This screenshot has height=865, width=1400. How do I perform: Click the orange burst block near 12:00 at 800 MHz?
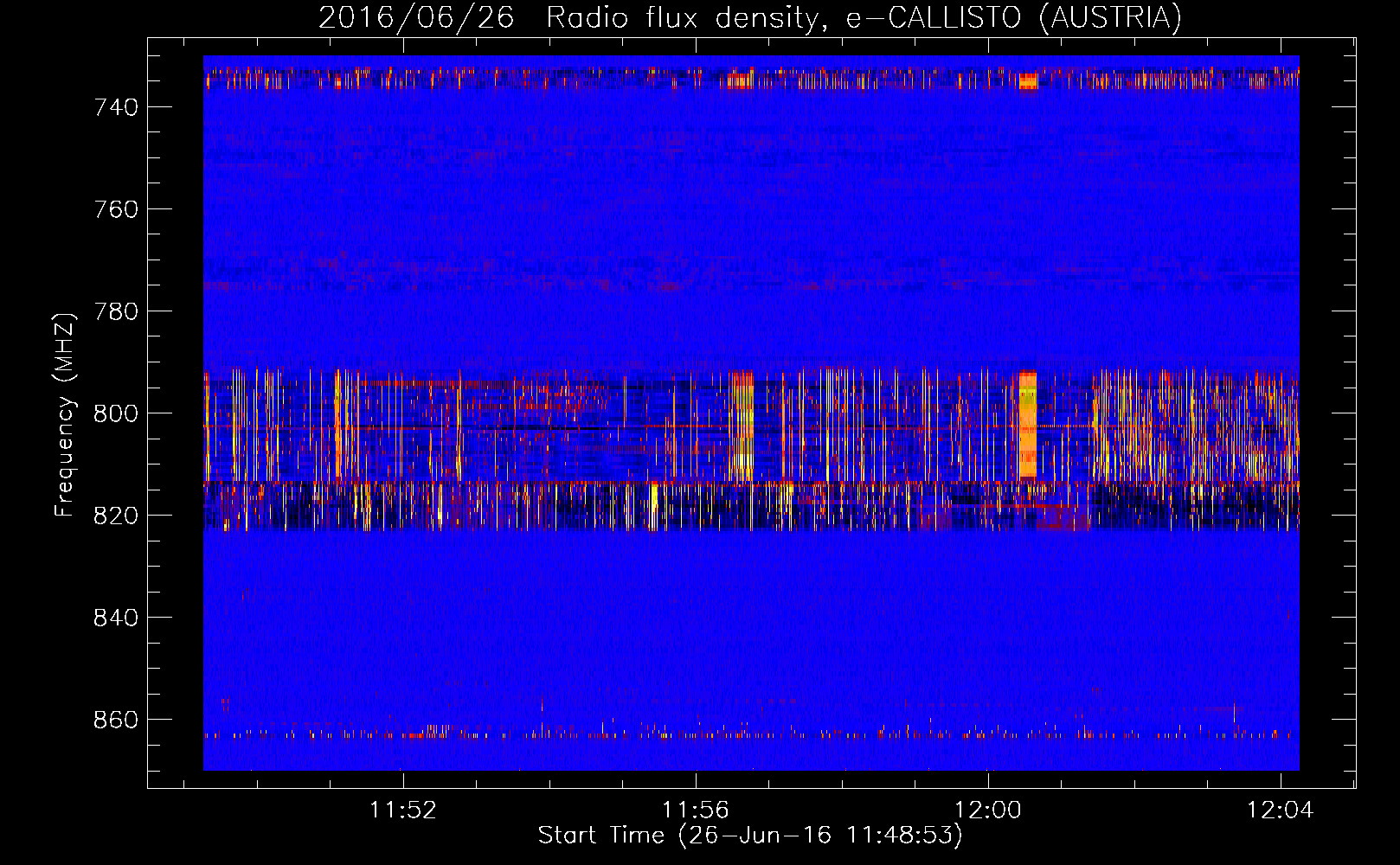tap(1027, 424)
